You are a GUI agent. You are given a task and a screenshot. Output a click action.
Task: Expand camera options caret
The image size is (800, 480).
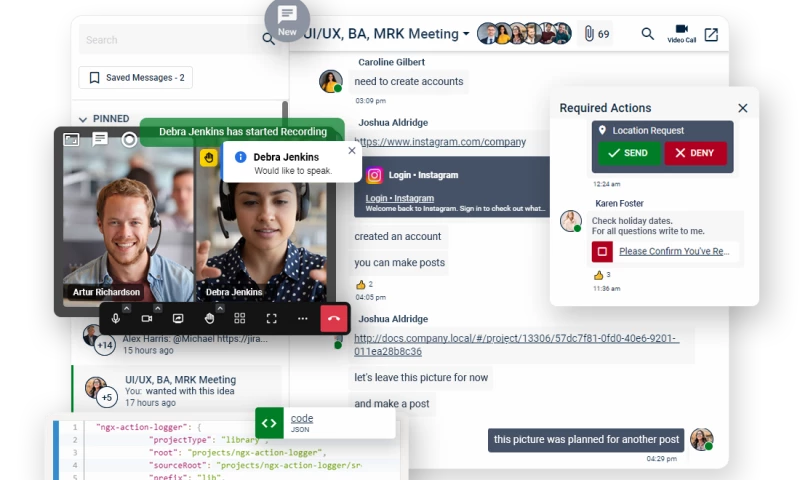click(x=158, y=308)
